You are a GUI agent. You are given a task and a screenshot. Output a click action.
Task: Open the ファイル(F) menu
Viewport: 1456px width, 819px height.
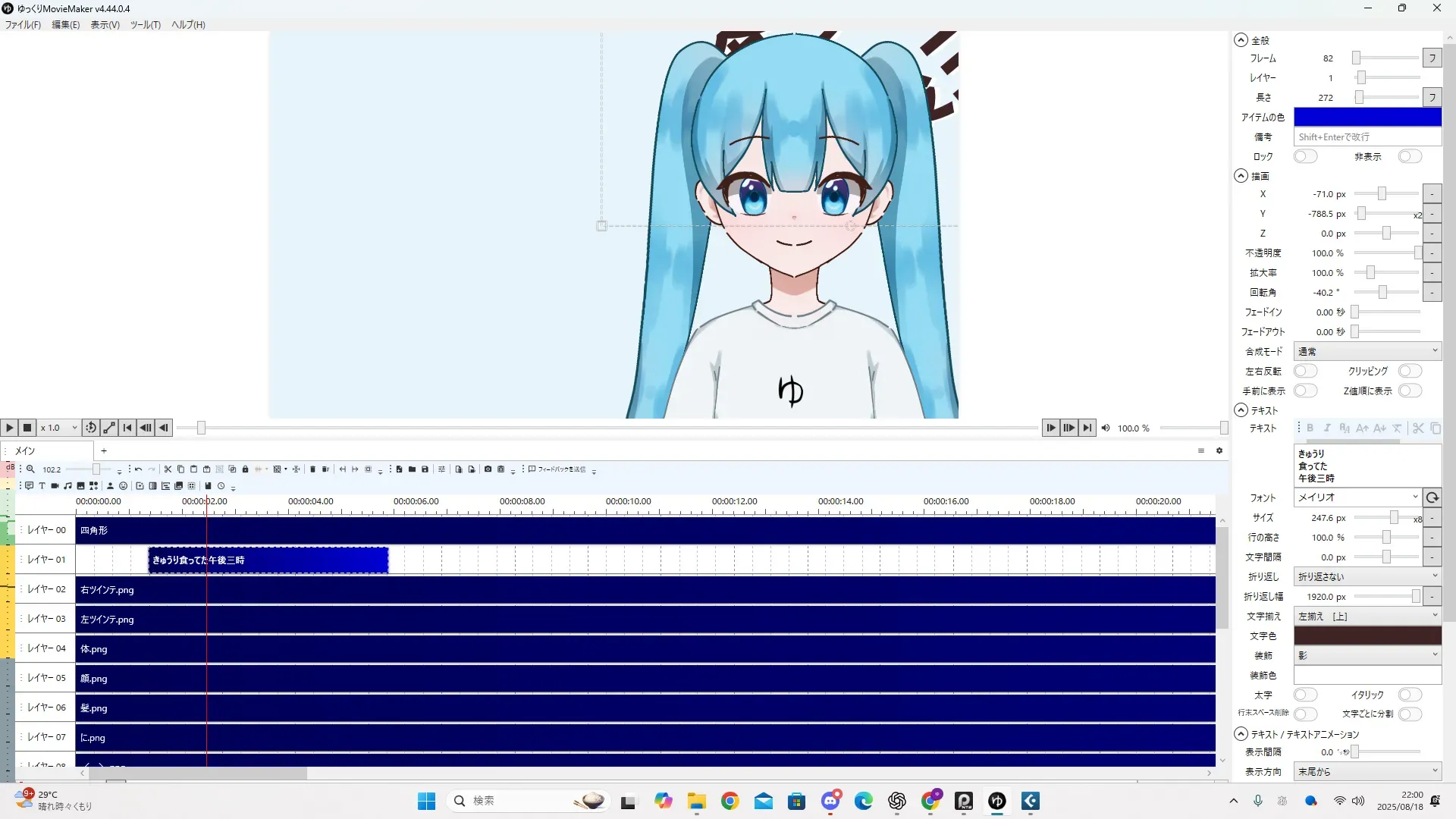(23, 24)
